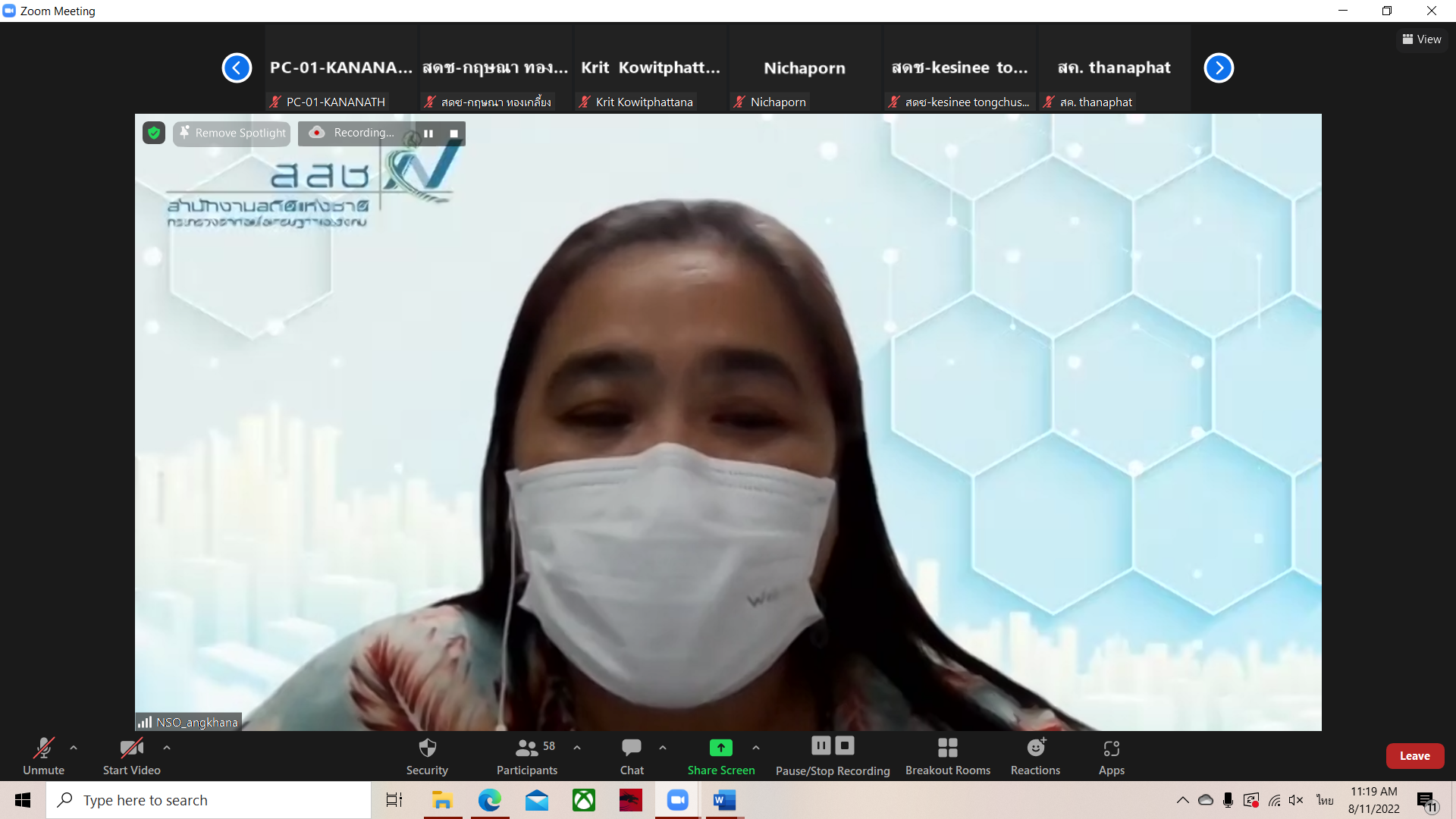Expand audio options arrow next to Unmute

point(74,748)
